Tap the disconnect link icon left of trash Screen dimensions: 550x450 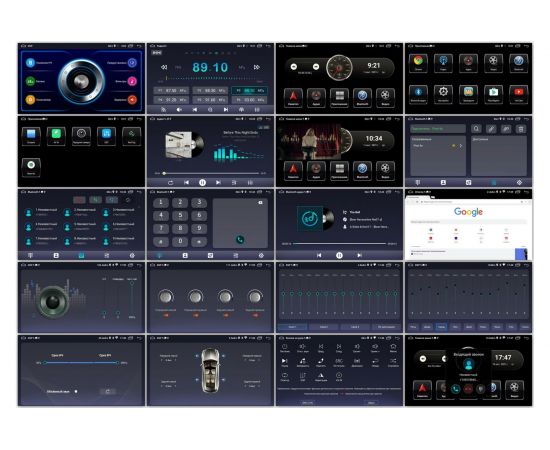click(506, 129)
